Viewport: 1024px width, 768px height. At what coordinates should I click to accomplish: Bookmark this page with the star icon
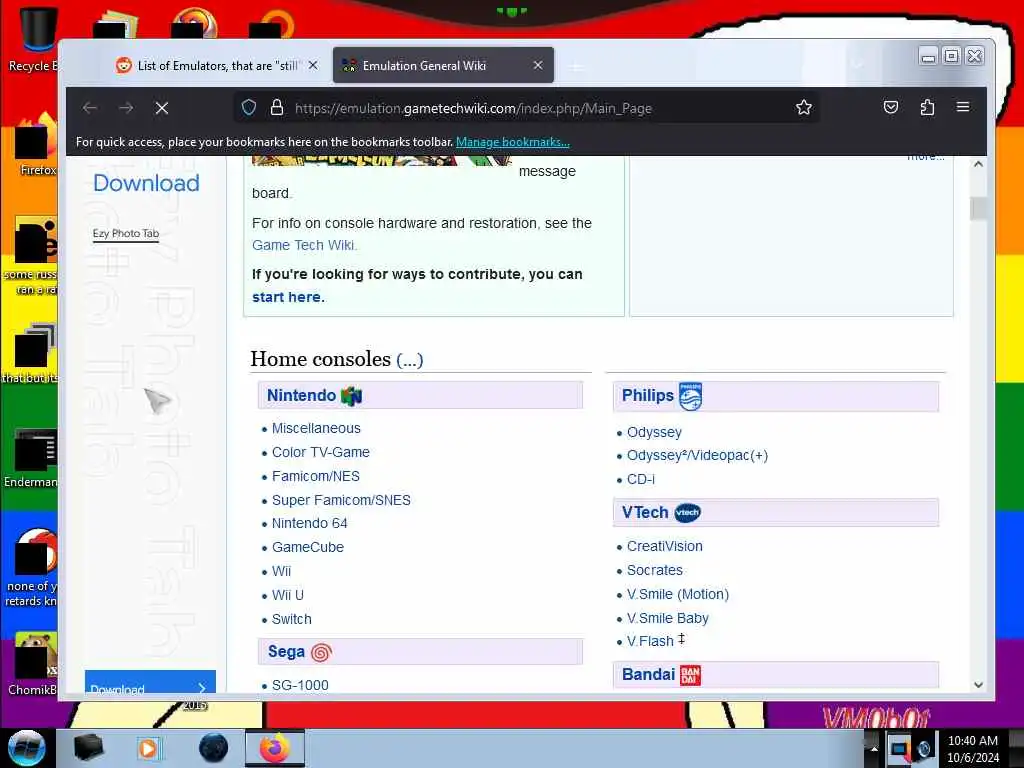[x=803, y=108]
